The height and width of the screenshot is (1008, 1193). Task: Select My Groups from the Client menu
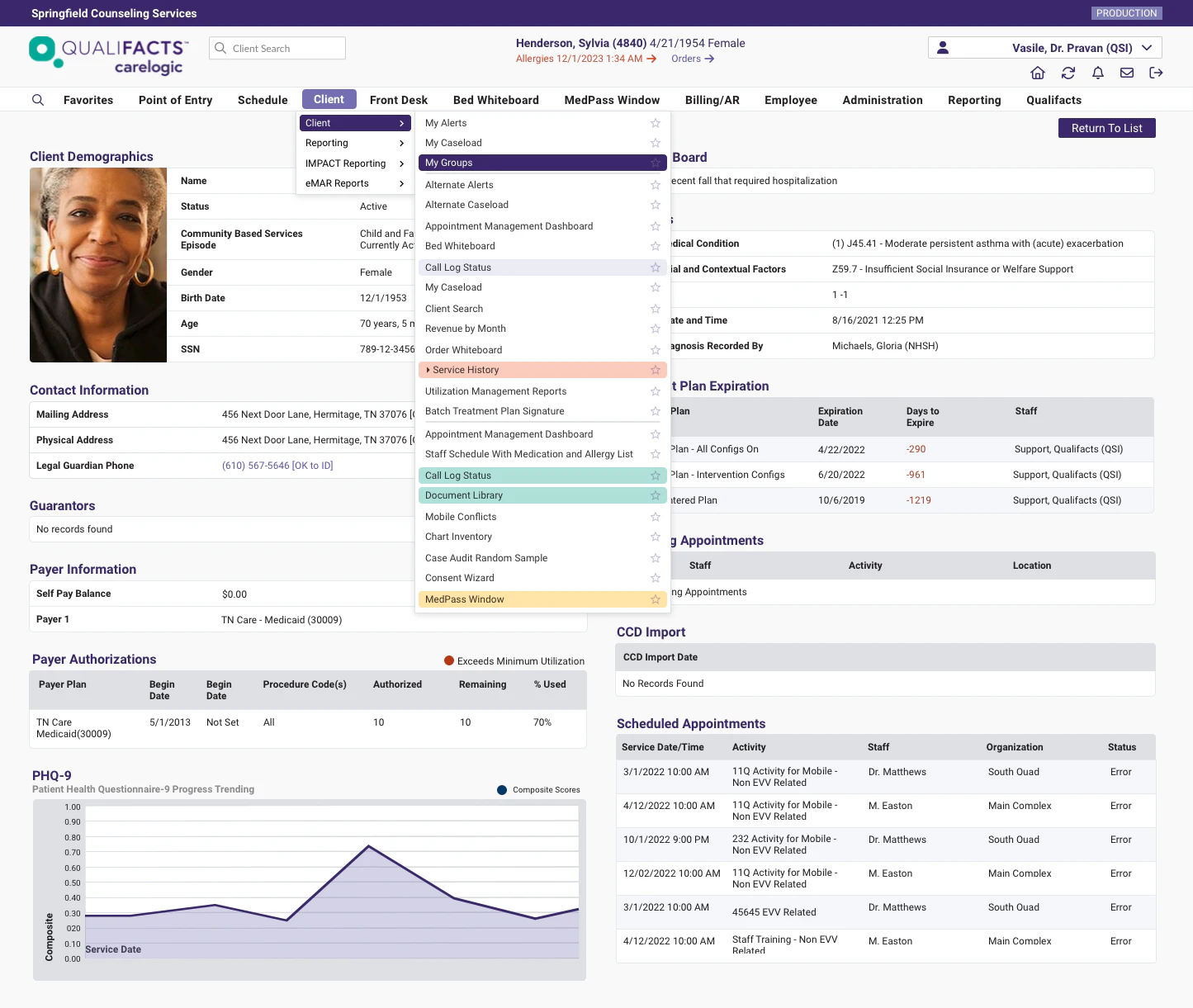448,163
